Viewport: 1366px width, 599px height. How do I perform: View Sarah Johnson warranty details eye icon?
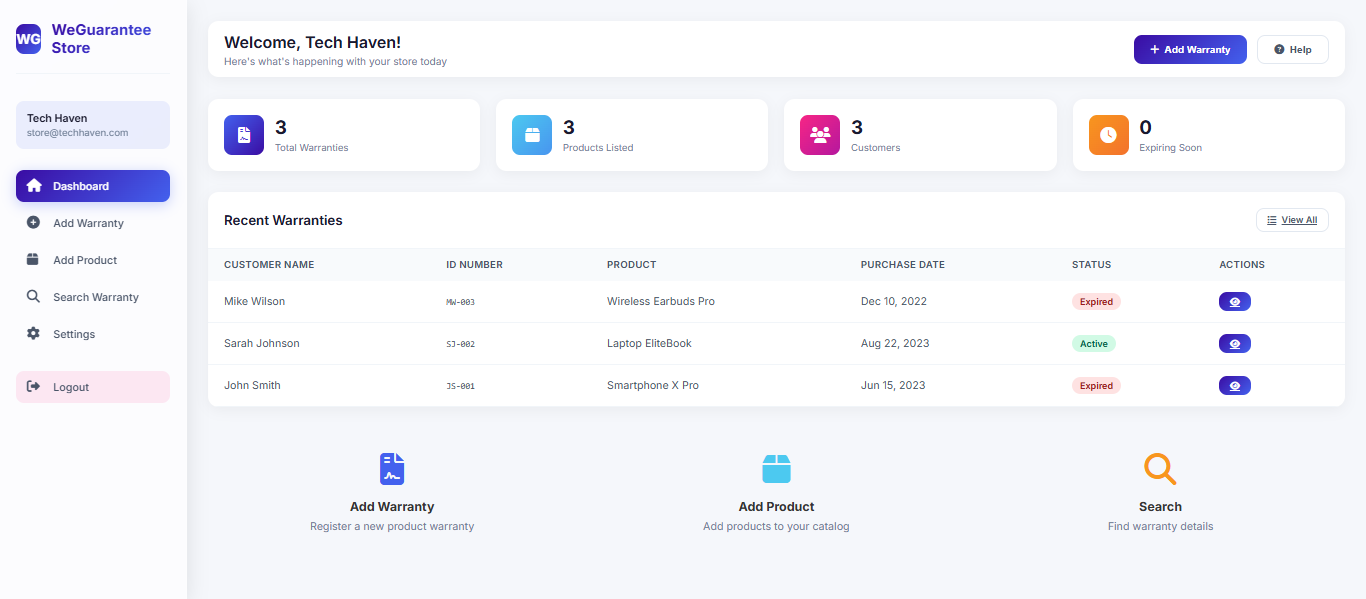tap(1235, 343)
